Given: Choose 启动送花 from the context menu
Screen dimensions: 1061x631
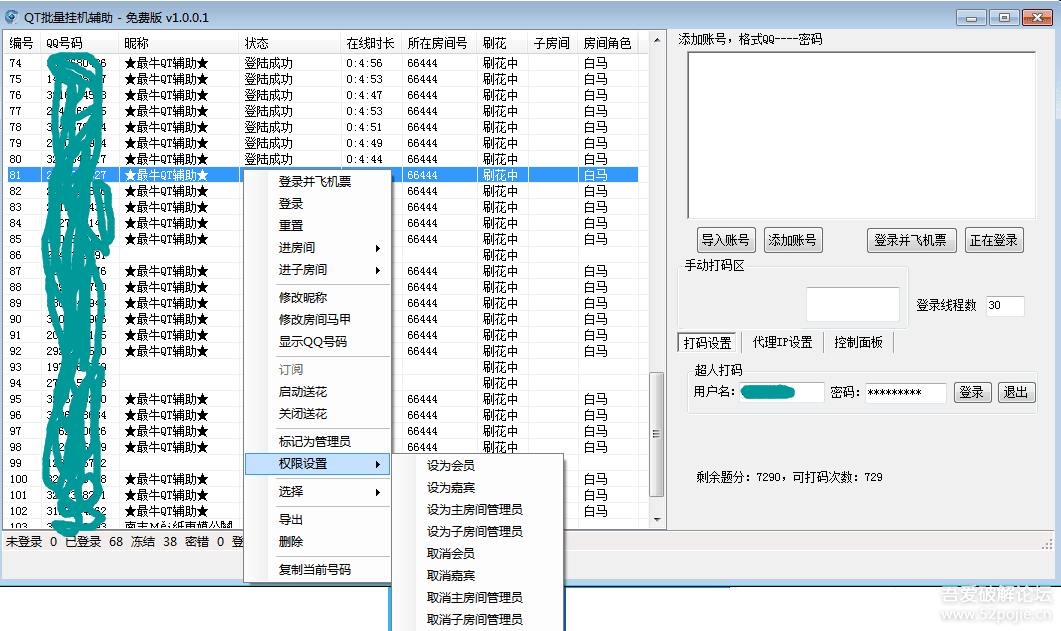Looking at the screenshot, I should pos(303,392).
